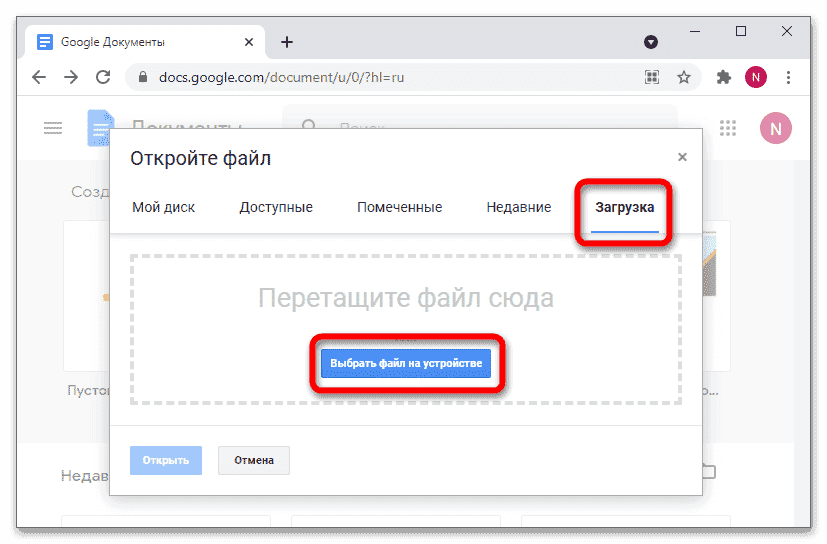Screen dimensions: 827x544
Task: Close the Open file dialog with the X
Action: 682,157
